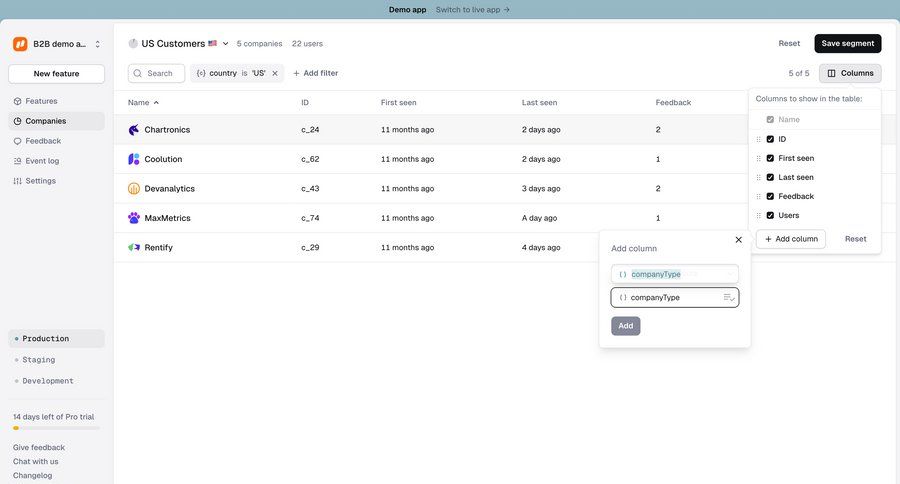This screenshot has width=900, height=484.
Task: Click the Search field
Action: [x=156, y=73]
